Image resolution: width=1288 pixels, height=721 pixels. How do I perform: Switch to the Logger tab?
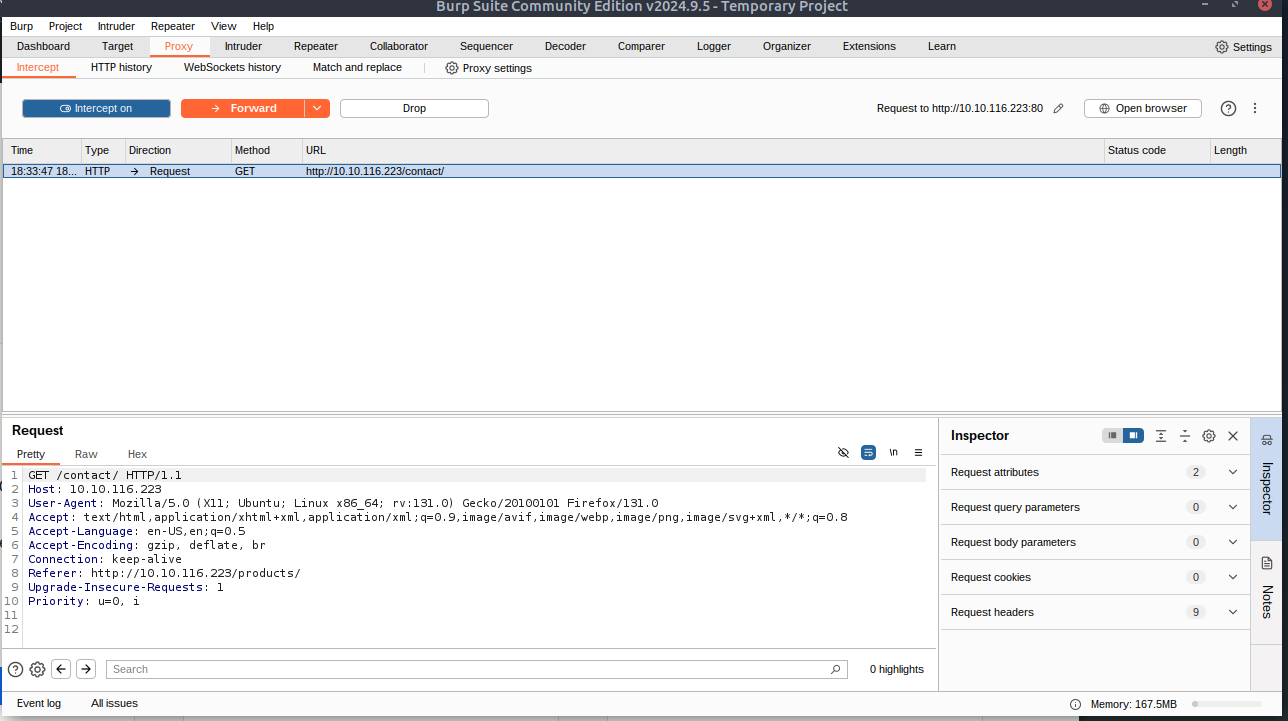(x=714, y=46)
